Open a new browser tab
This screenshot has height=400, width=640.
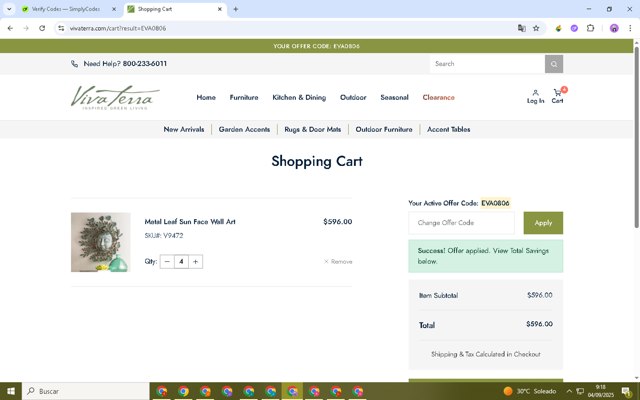coord(236,9)
